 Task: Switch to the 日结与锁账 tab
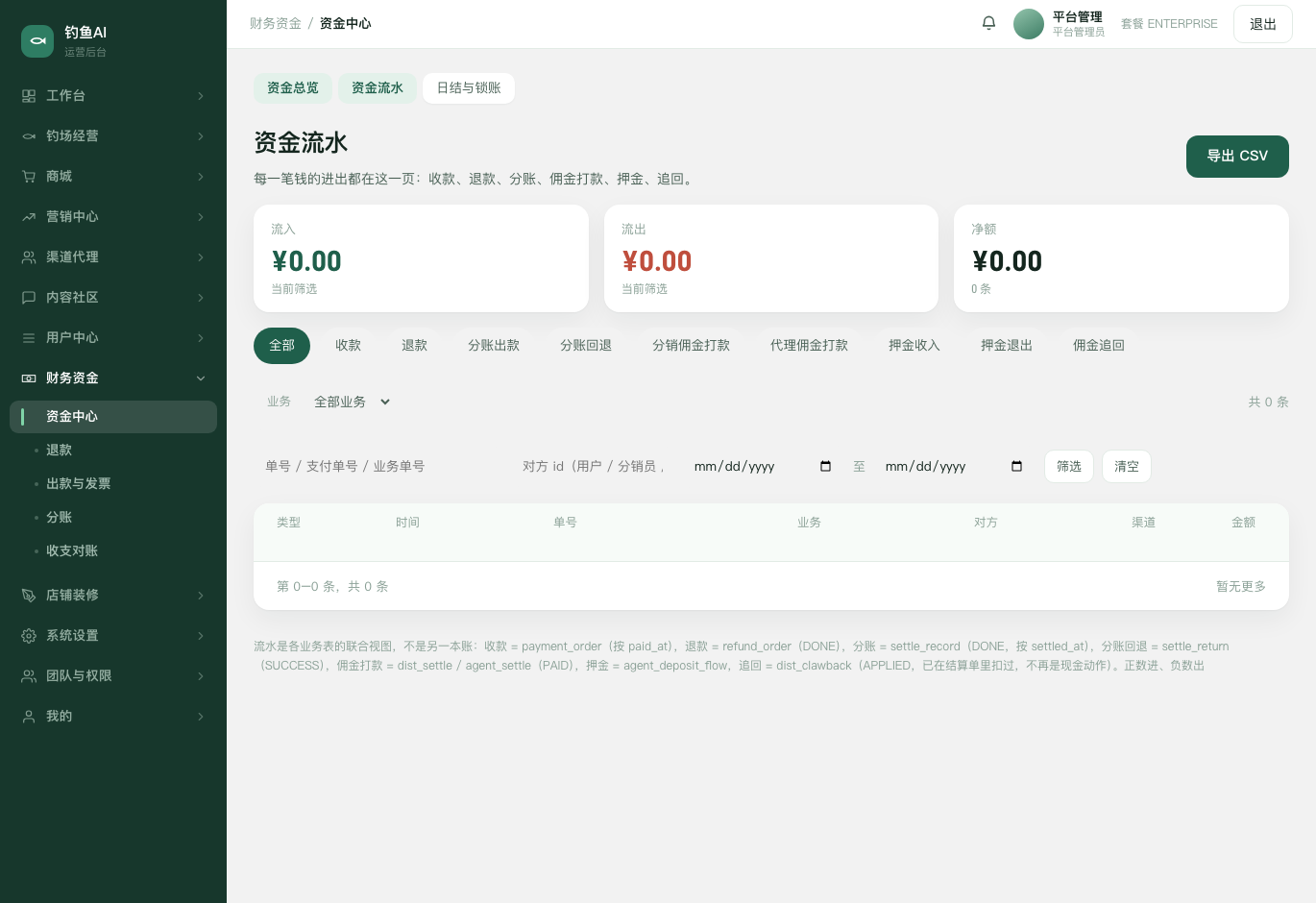[x=469, y=88]
